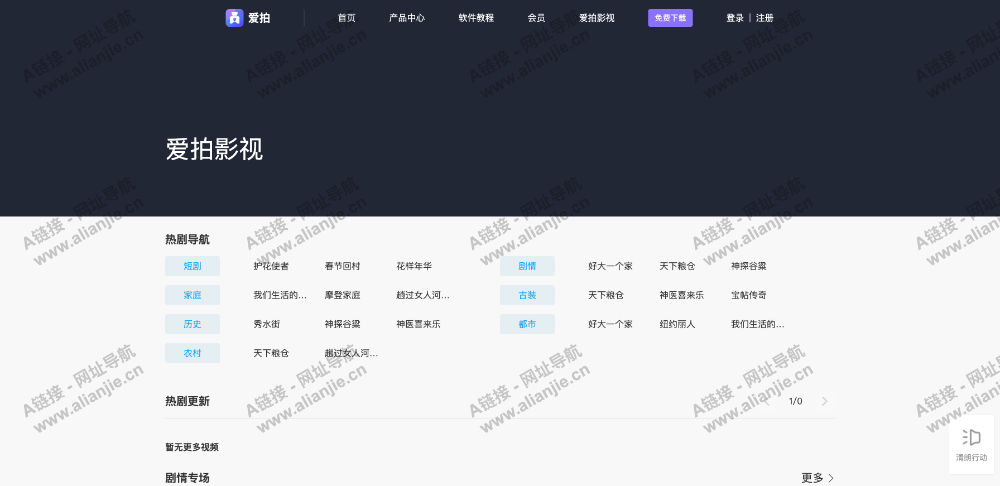The image size is (1000, 486).
Task: Click the 暂无更多视频 message text
Action: pyautogui.click(x=192, y=447)
